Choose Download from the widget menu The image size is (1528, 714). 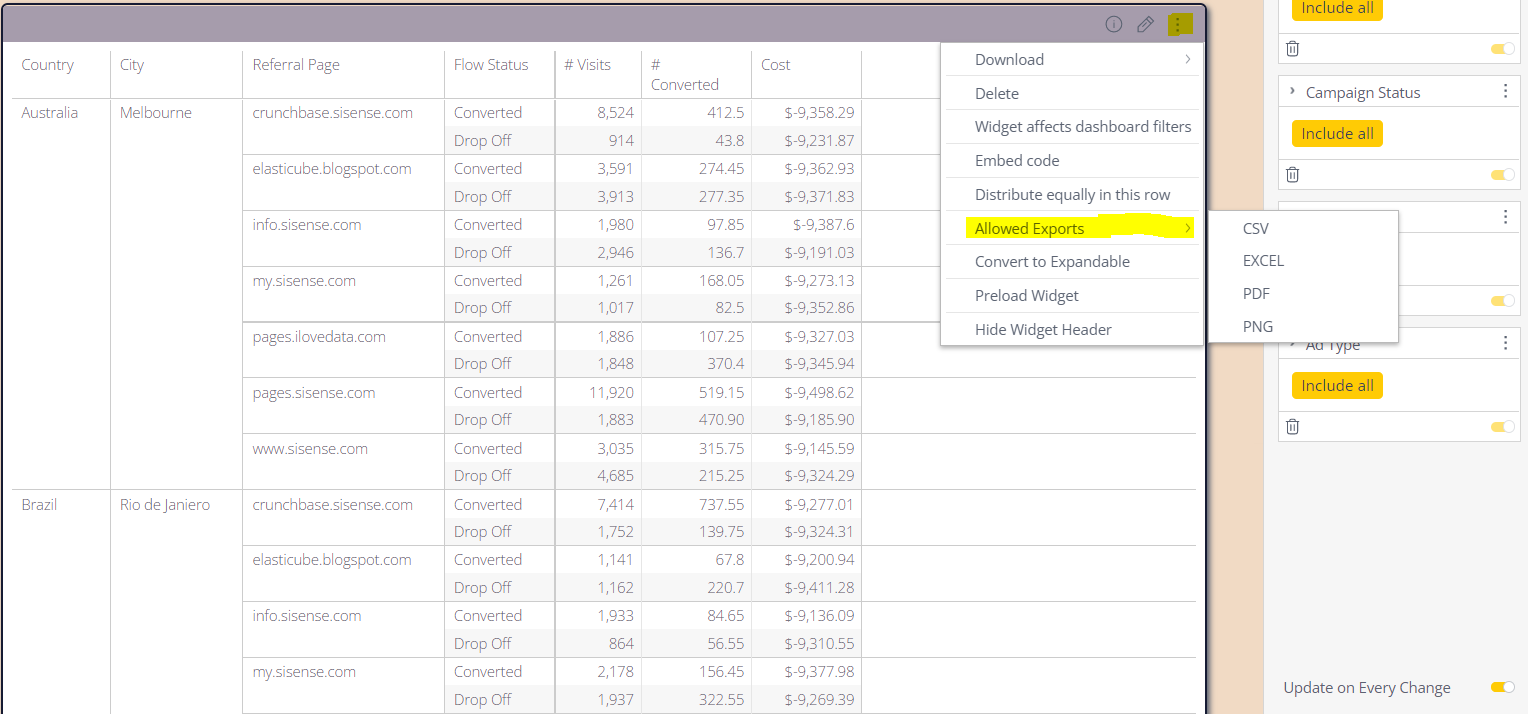pyautogui.click(x=1071, y=59)
